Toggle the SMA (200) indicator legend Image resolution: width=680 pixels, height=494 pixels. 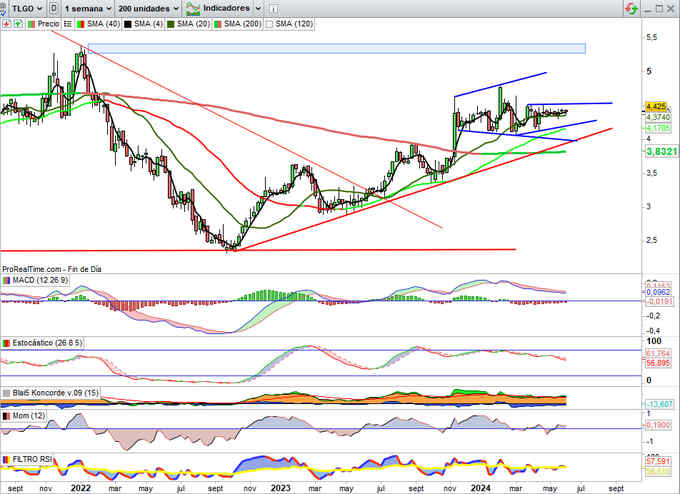[238, 24]
